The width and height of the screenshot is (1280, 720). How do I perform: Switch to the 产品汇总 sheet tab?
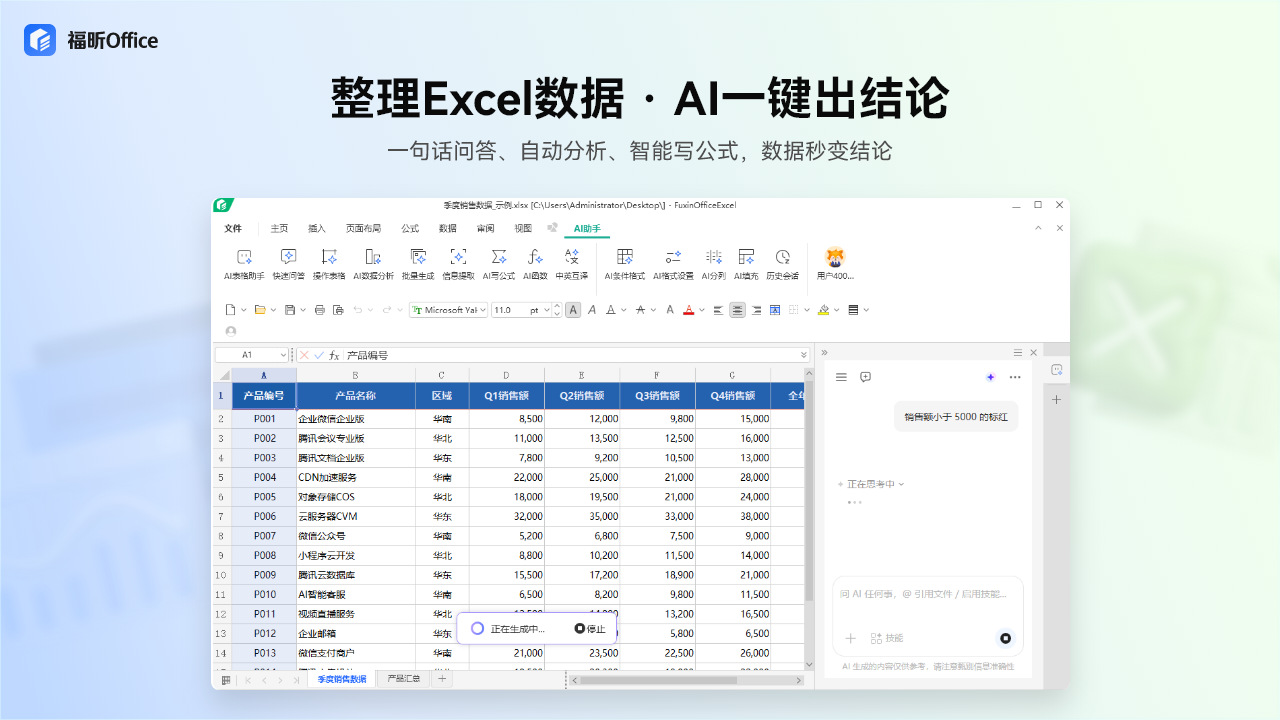pos(404,679)
